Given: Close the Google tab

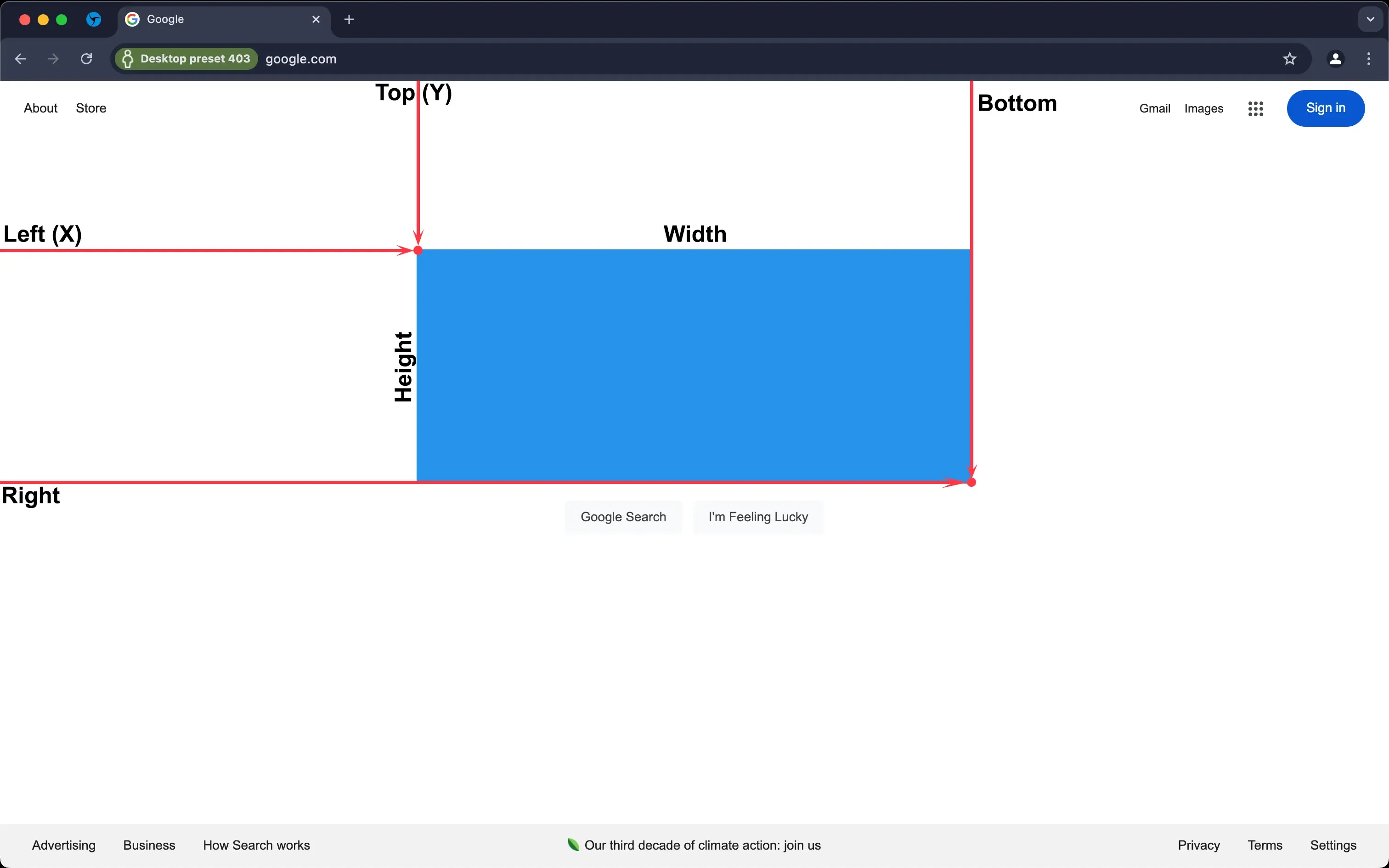Looking at the screenshot, I should click(316, 19).
